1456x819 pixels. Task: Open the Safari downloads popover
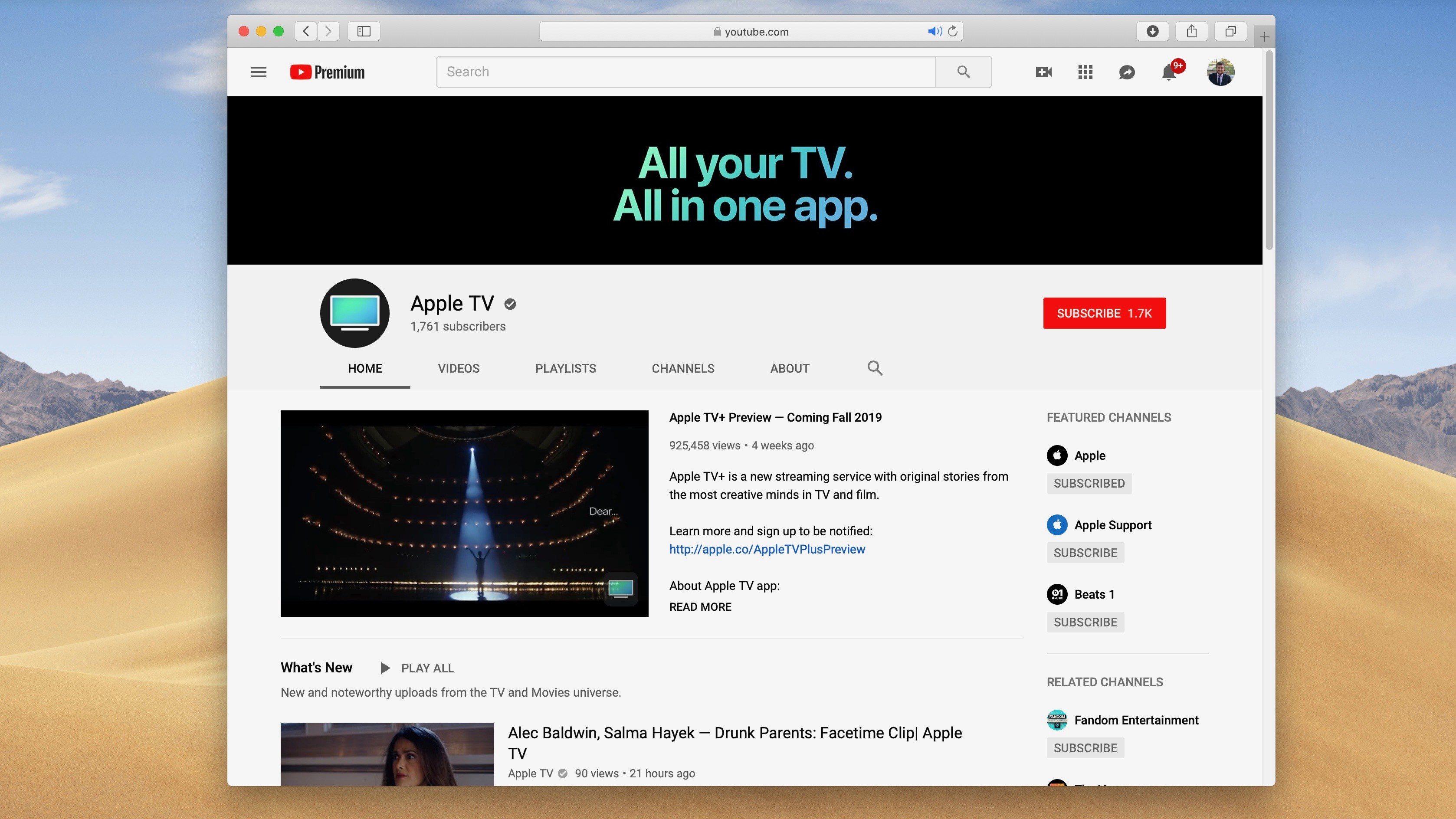tap(1152, 31)
